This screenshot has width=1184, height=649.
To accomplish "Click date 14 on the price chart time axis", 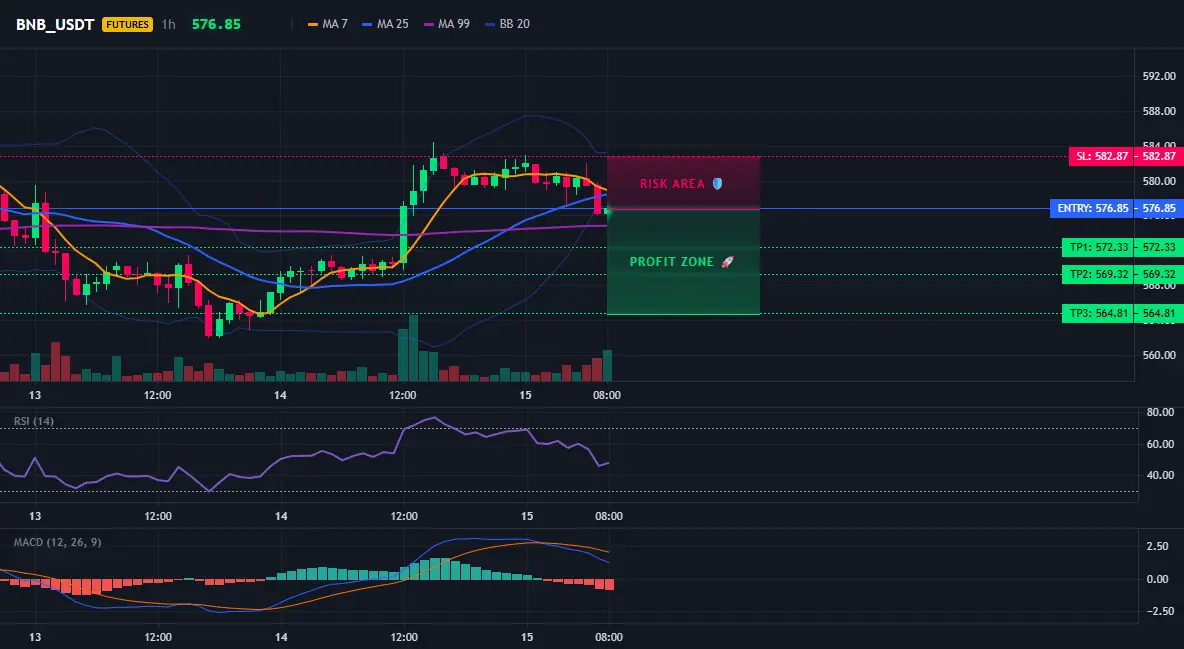I will click(x=280, y=395).
